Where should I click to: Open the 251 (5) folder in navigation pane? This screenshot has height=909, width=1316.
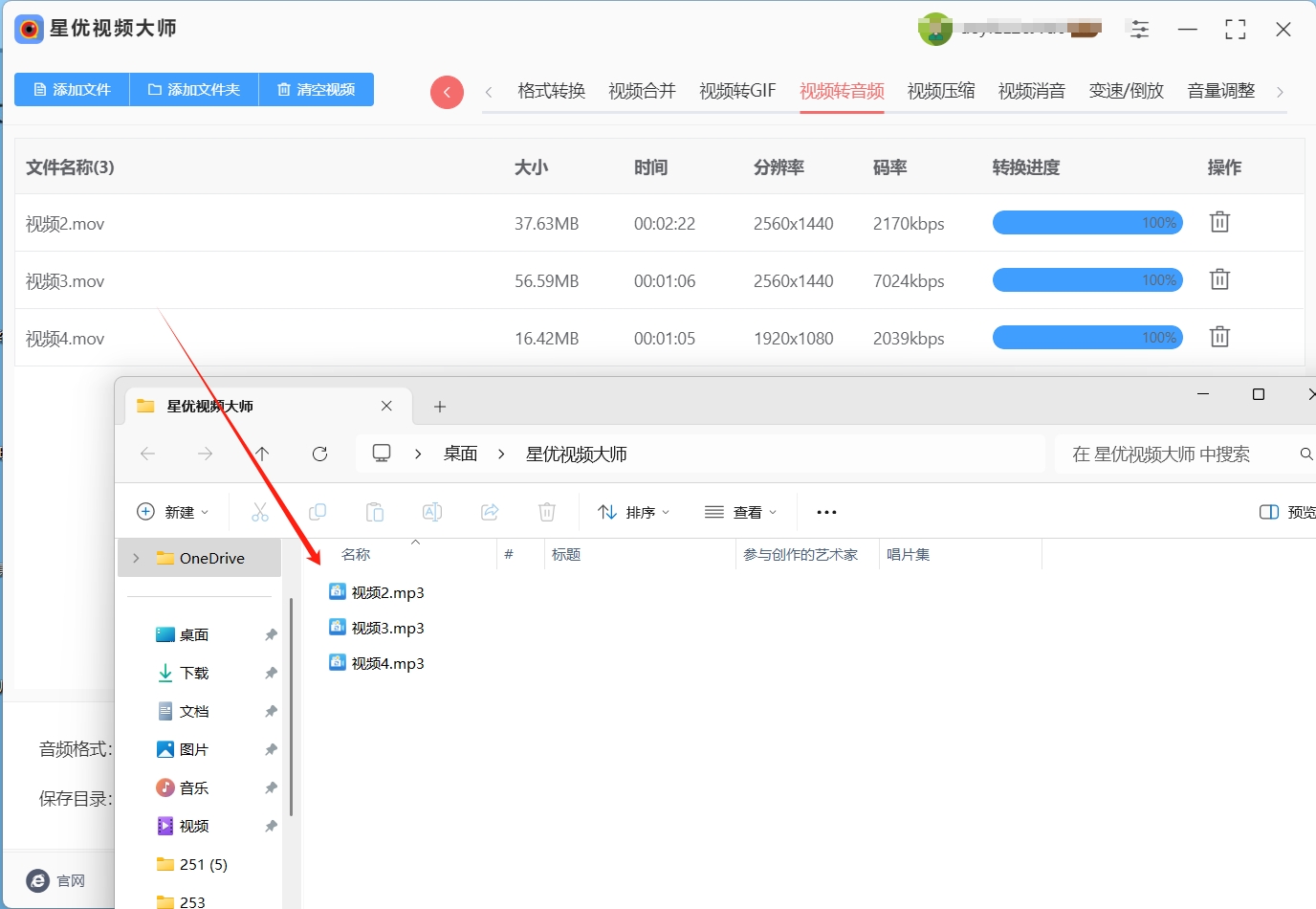[192, 864]
